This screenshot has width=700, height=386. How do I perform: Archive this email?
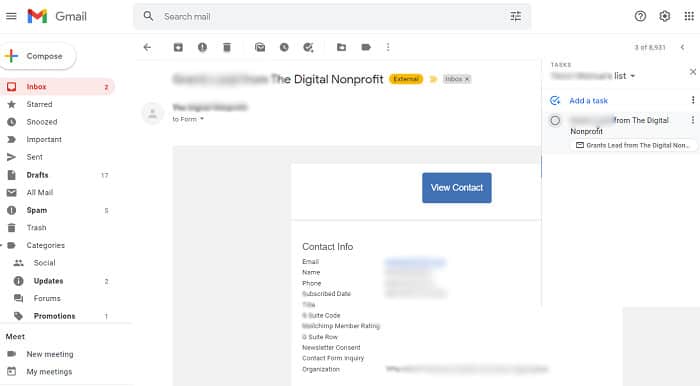click(178, 47)
